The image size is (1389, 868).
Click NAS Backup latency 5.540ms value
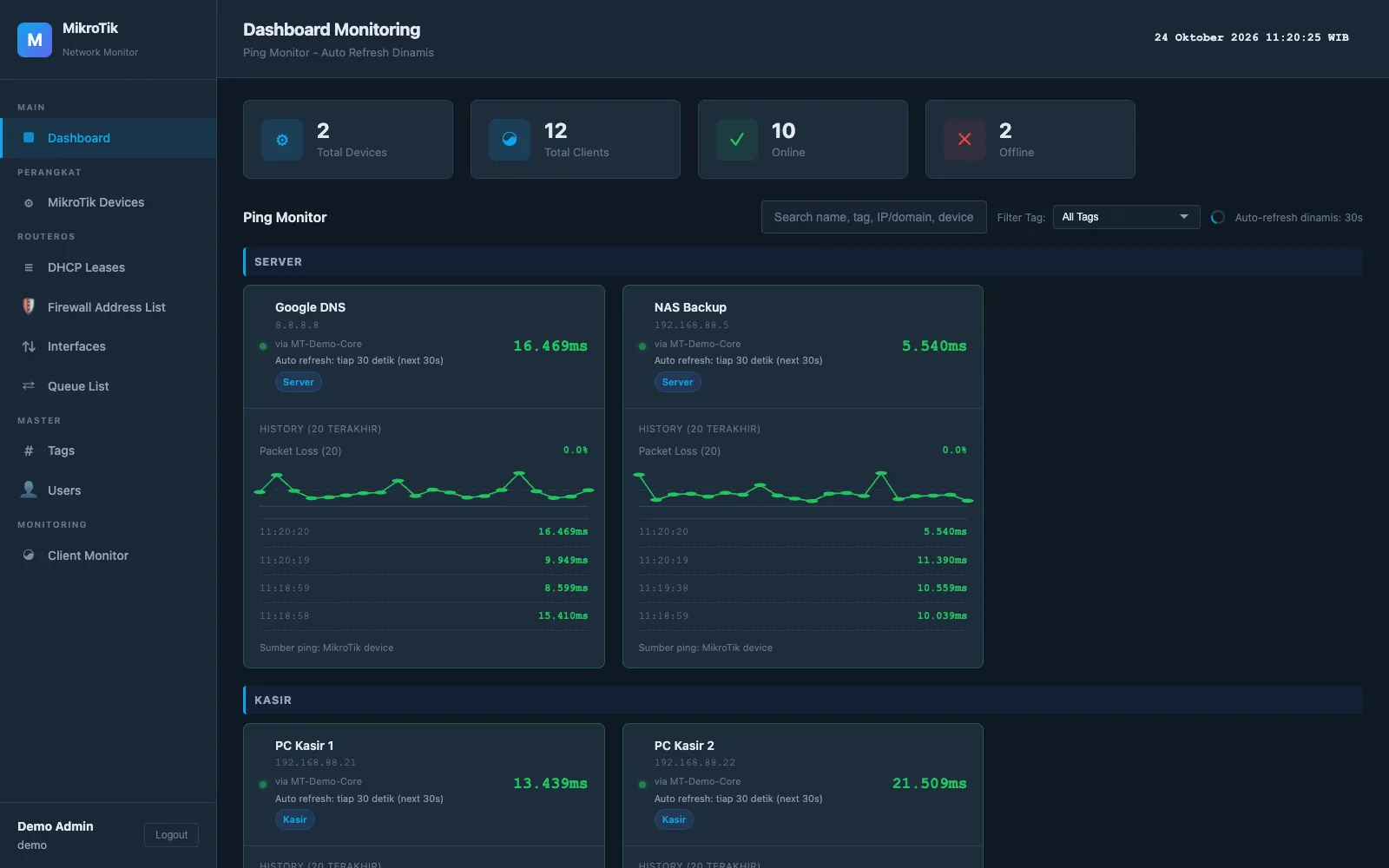[x=934, y=345]
